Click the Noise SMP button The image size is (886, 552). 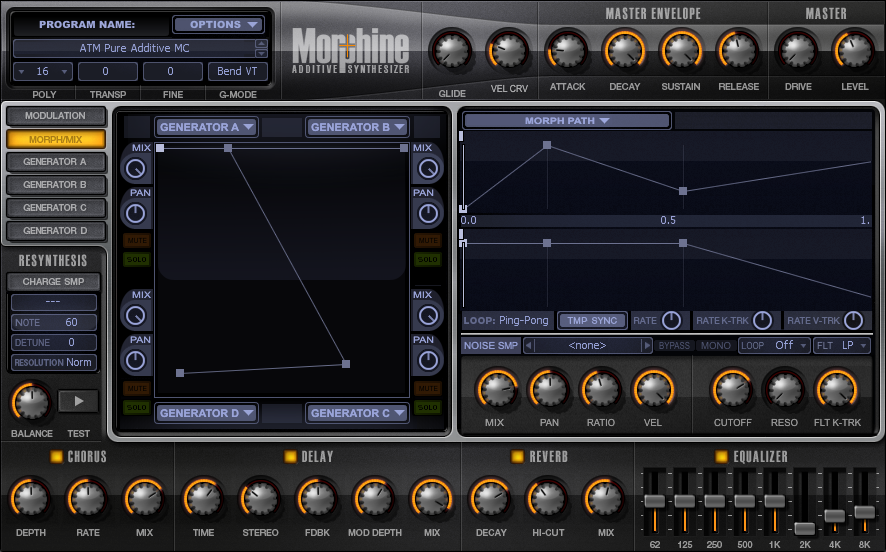(490, 345)
